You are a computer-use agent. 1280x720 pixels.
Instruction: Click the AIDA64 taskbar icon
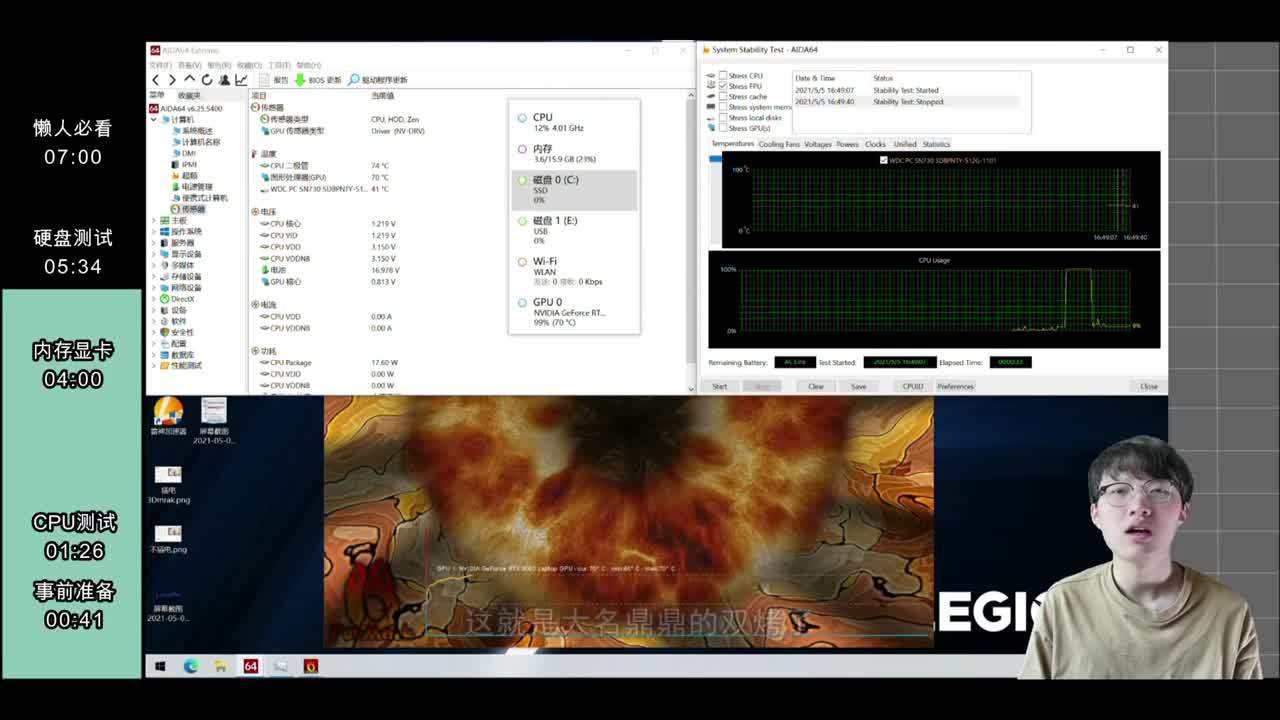click(x=251, y=666)
